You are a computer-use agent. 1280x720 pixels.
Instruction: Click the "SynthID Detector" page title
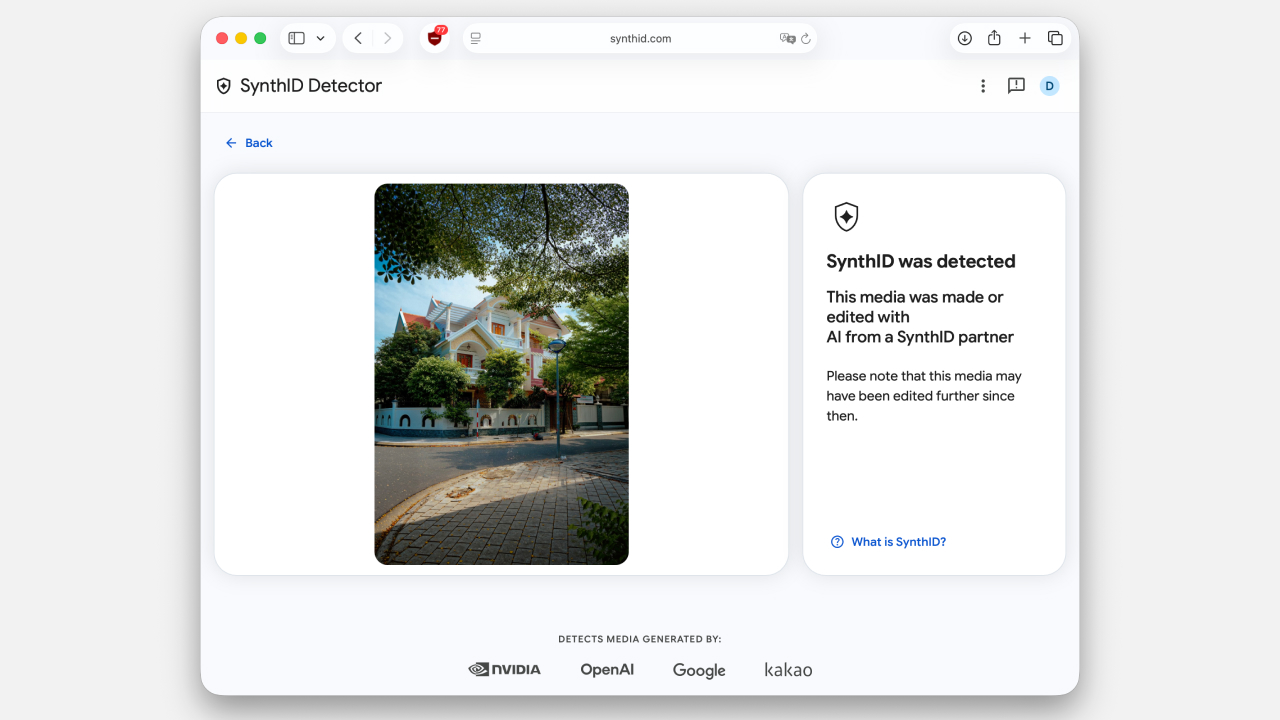311,86
